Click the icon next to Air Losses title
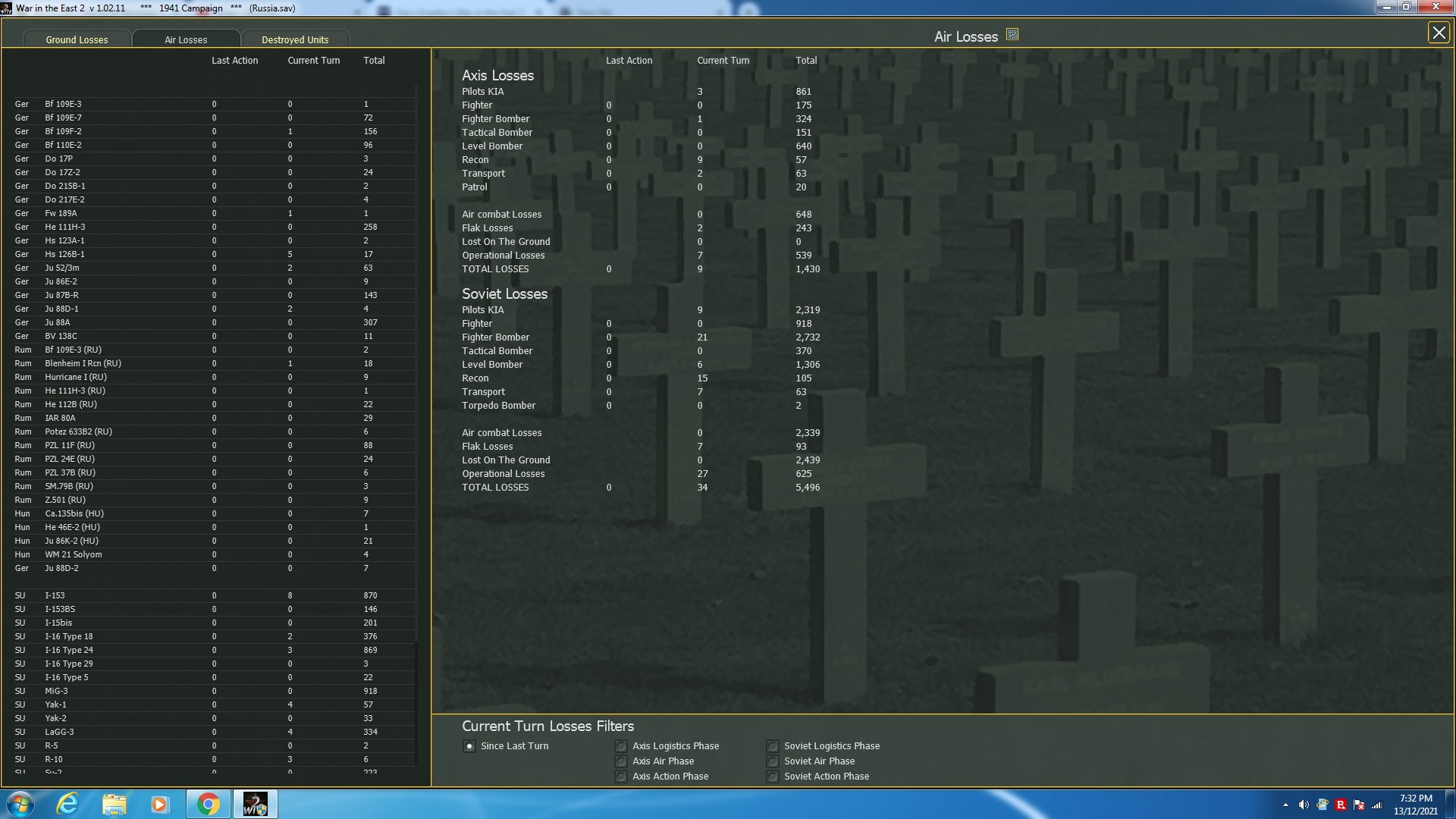Viewport: 1456px width, 819px height. [1012, 34]
